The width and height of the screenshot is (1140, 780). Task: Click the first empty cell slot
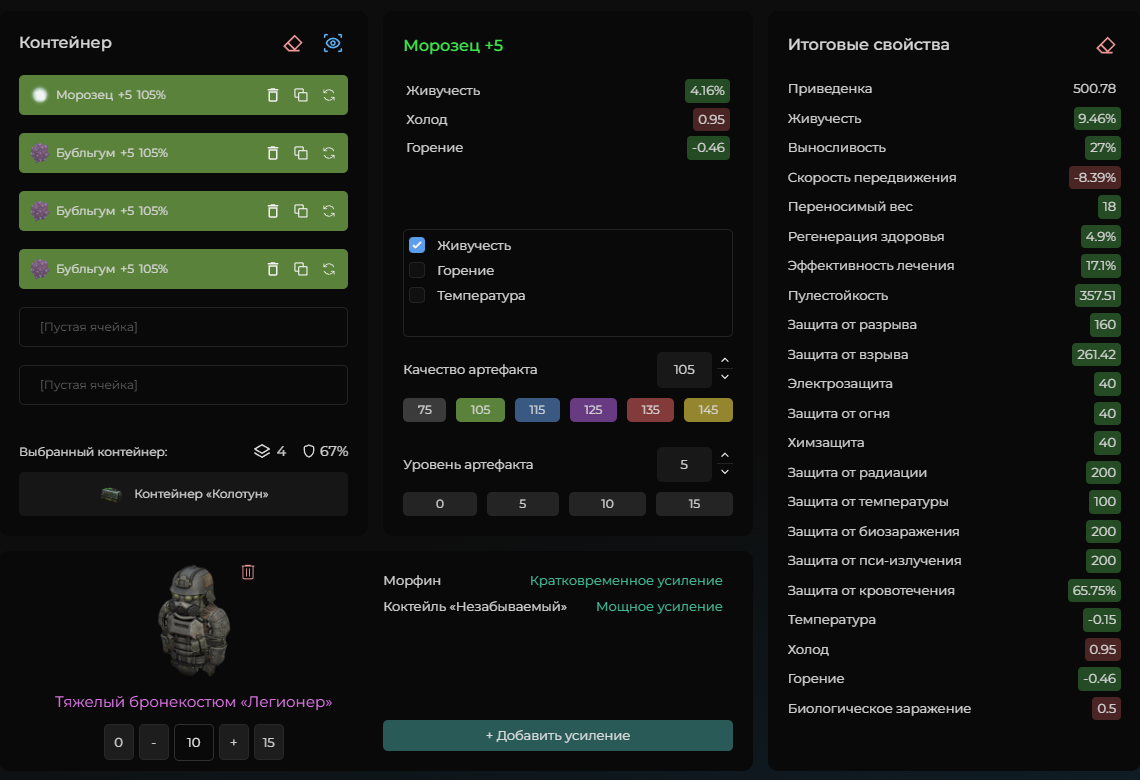coord(183,327)
